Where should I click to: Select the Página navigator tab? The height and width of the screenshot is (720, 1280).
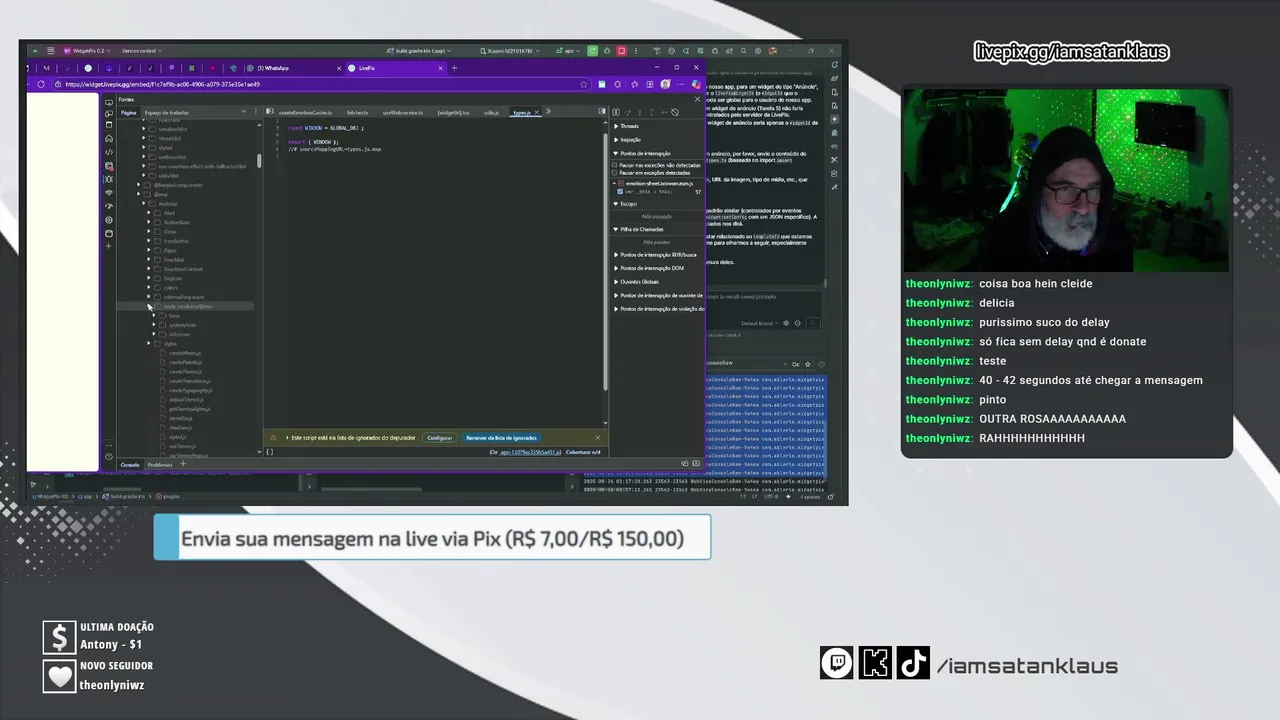point(128,113)
